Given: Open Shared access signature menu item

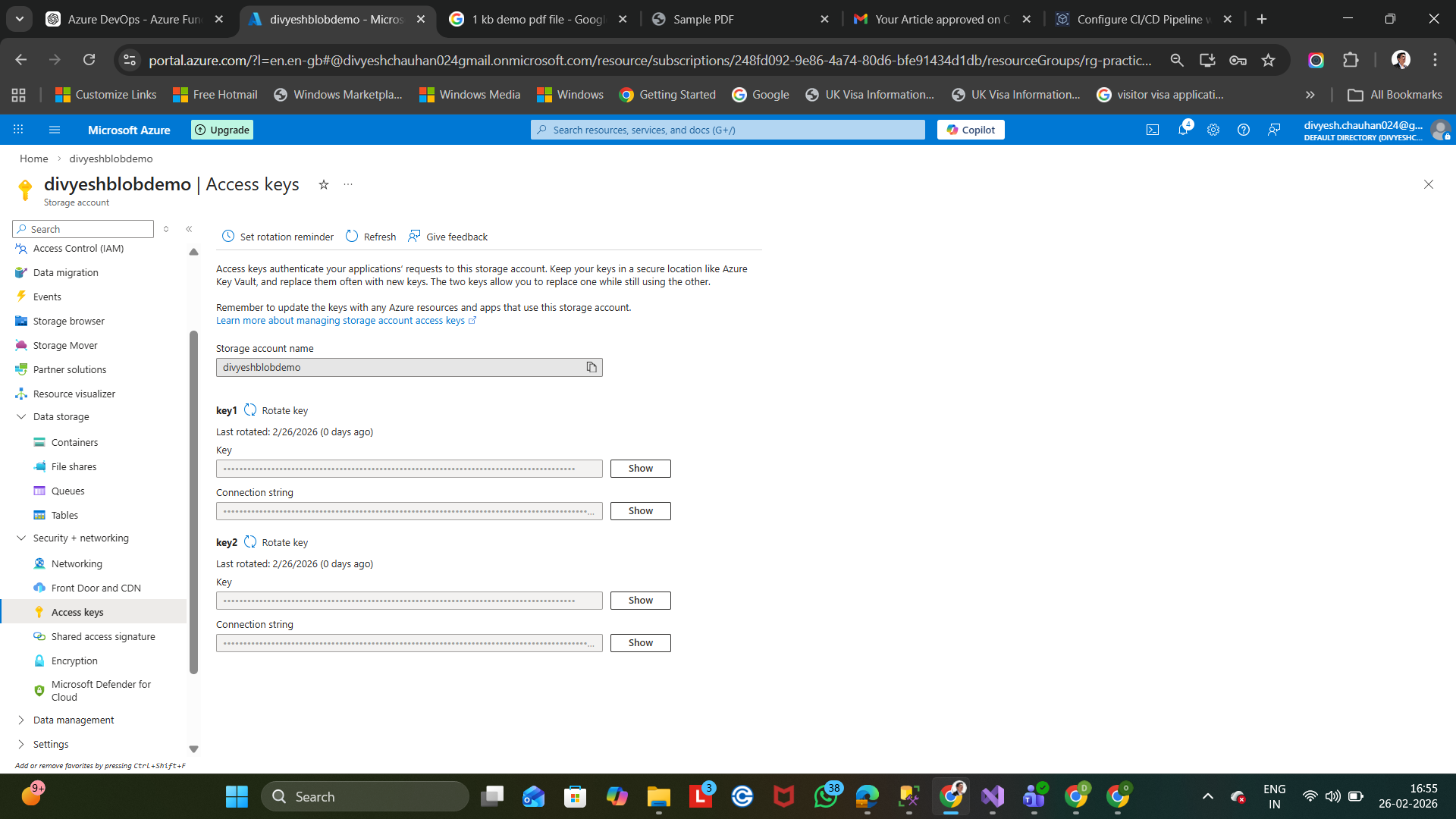Looking at the screenshot, I should (103, 636).
